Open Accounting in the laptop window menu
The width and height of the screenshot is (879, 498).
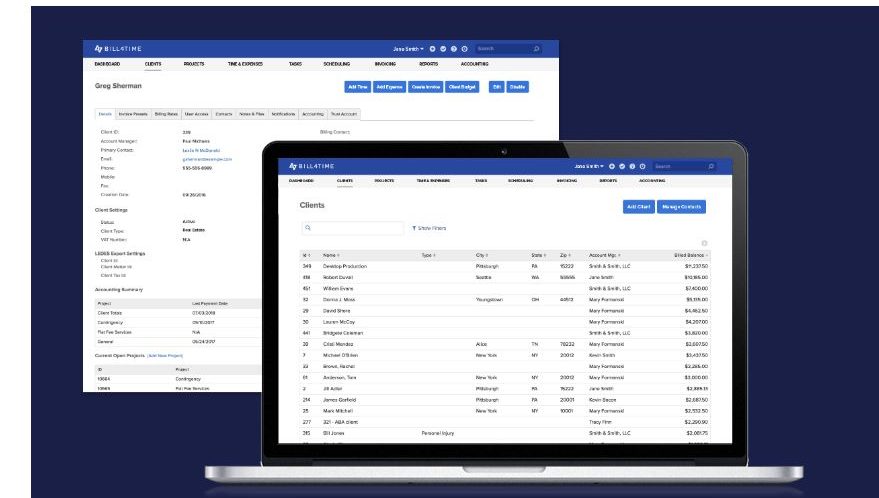tap(652, 181)
